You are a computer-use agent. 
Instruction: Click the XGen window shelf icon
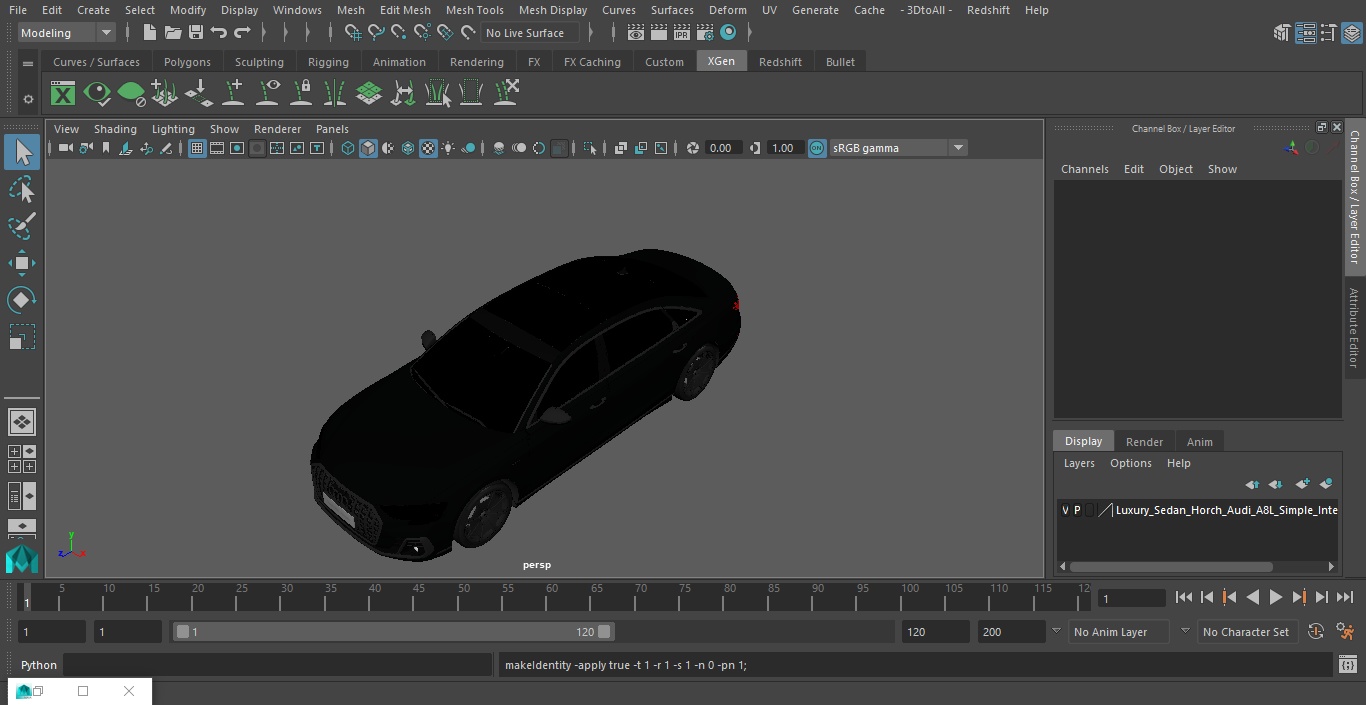tap(62, 94)
